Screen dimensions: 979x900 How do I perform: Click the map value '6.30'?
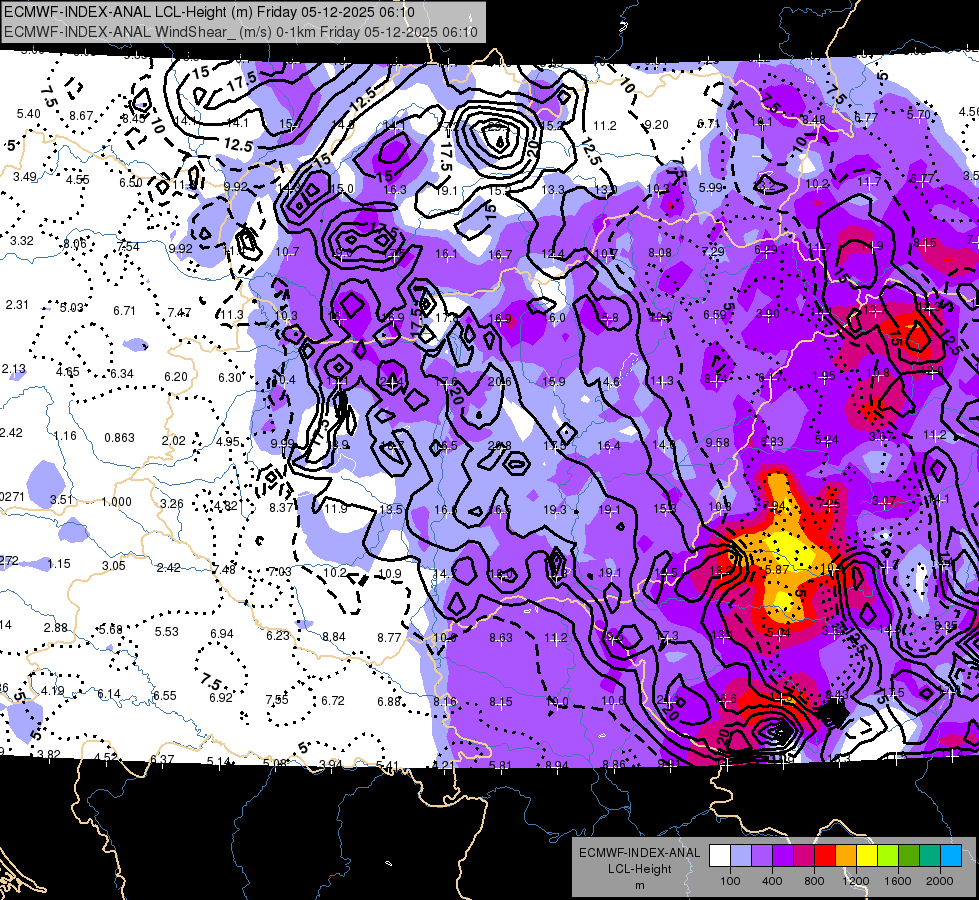click(x=230, y=377)
